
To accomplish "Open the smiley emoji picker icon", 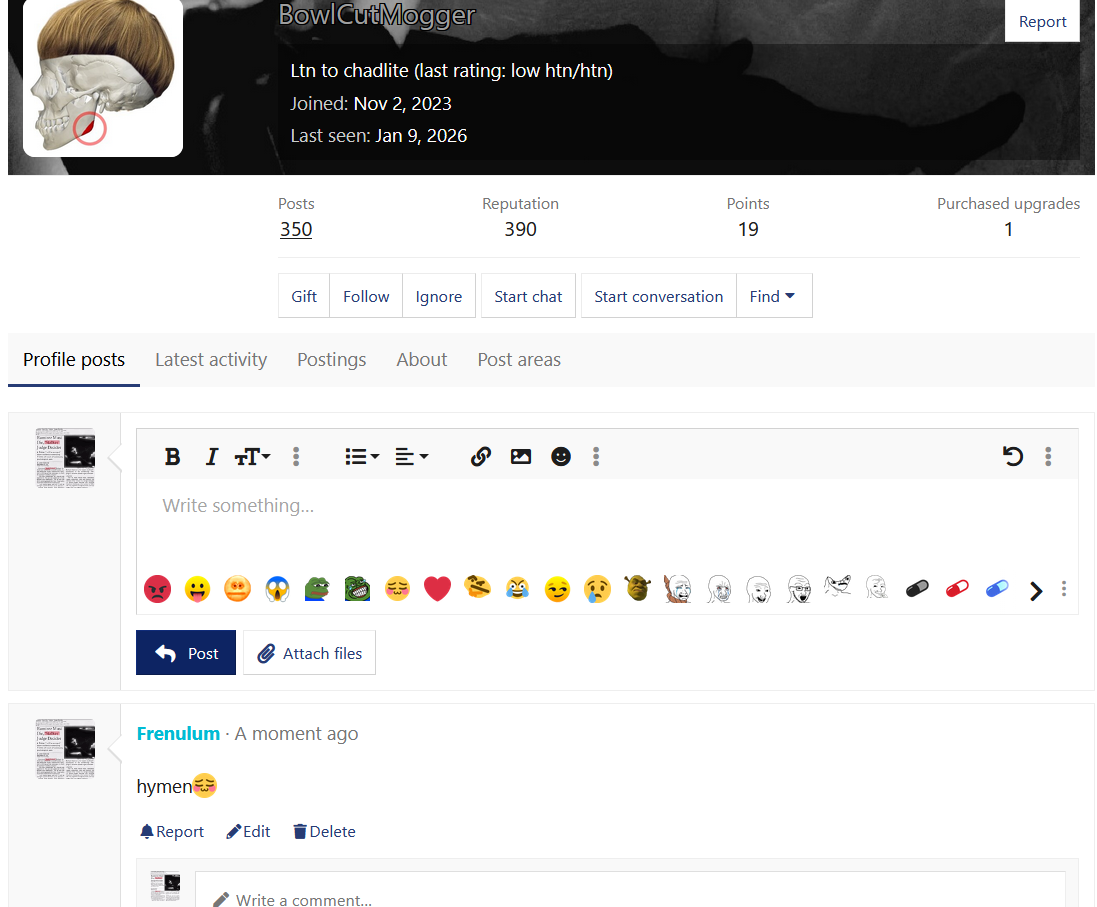I will (x=560, y=456).
